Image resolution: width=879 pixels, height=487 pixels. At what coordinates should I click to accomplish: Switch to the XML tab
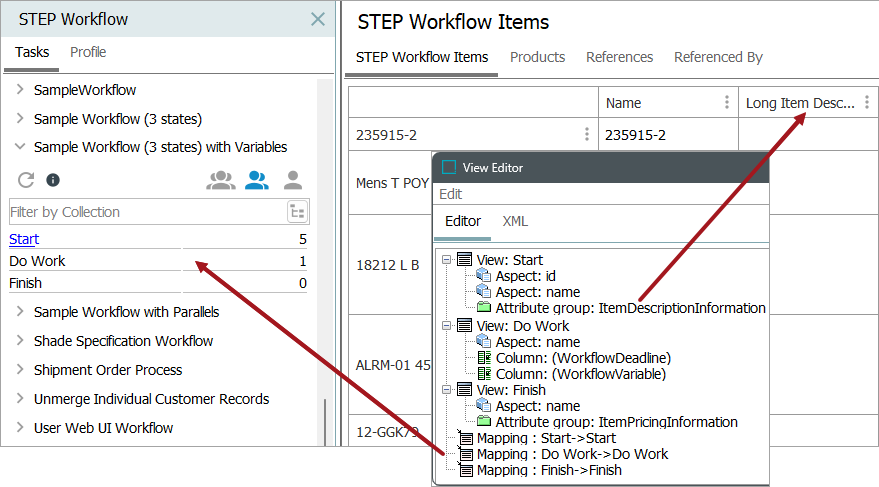pos(514,221)
